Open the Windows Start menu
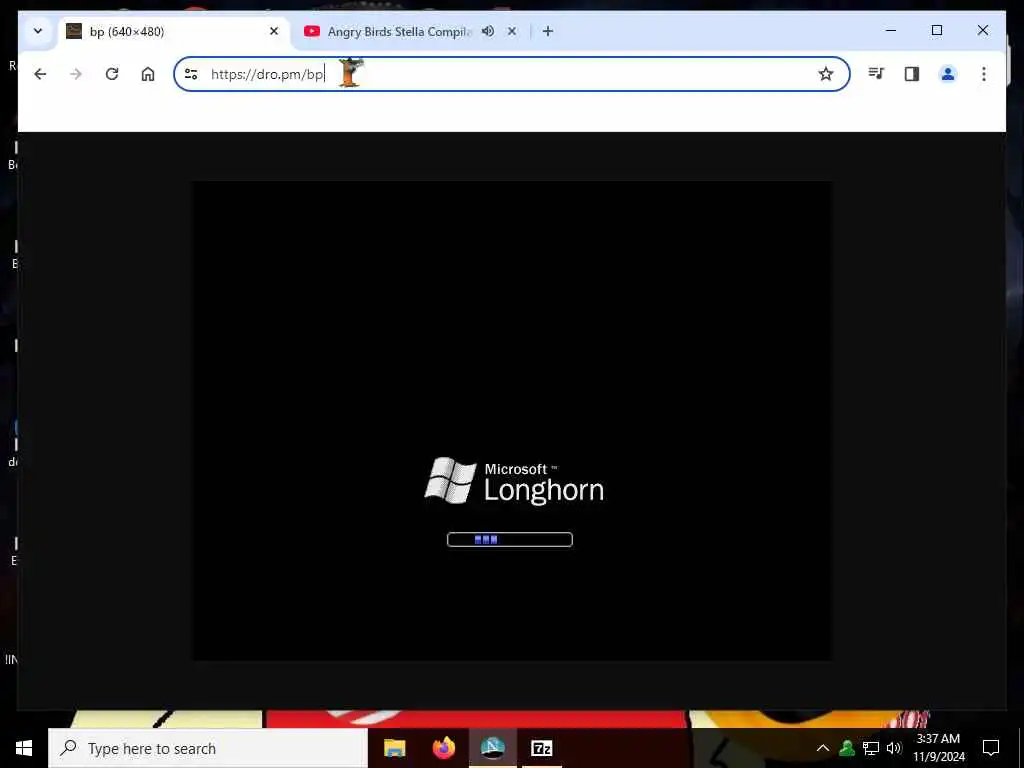The image size is (1024, 768). tap(24, 748)
